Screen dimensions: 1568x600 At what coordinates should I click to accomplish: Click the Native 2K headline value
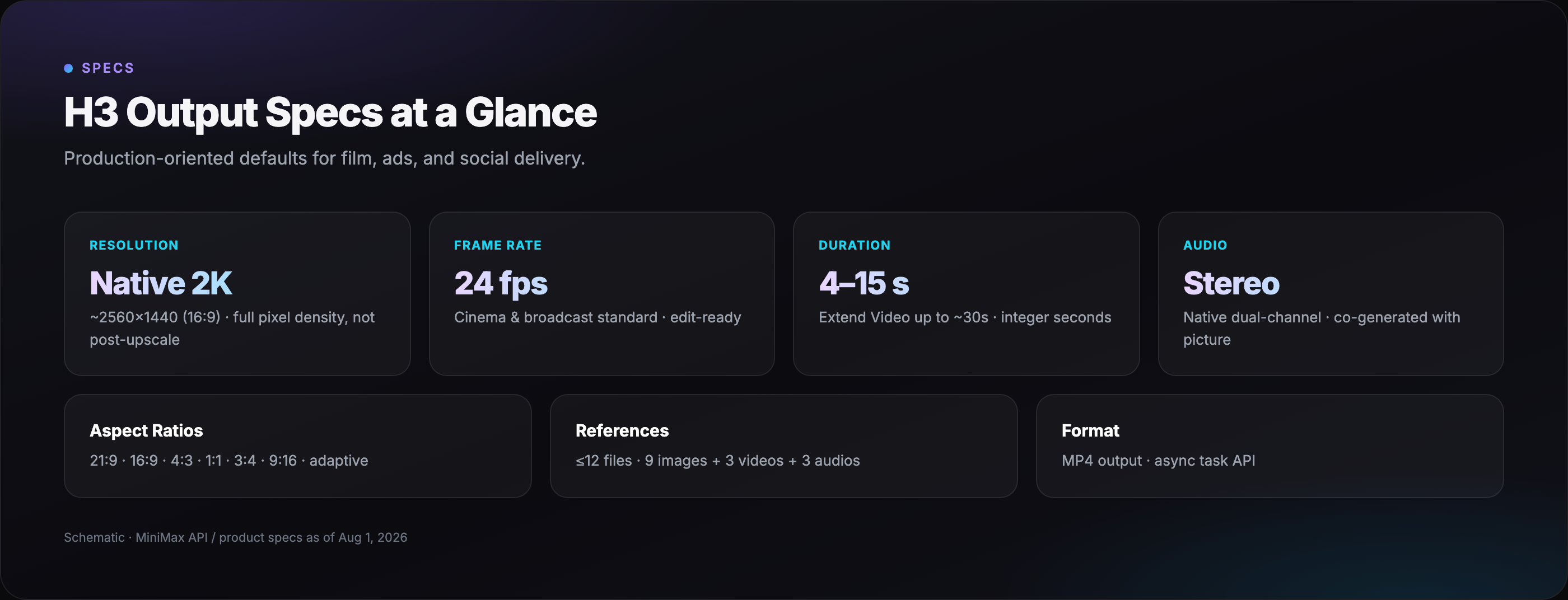tap(161, 283)
